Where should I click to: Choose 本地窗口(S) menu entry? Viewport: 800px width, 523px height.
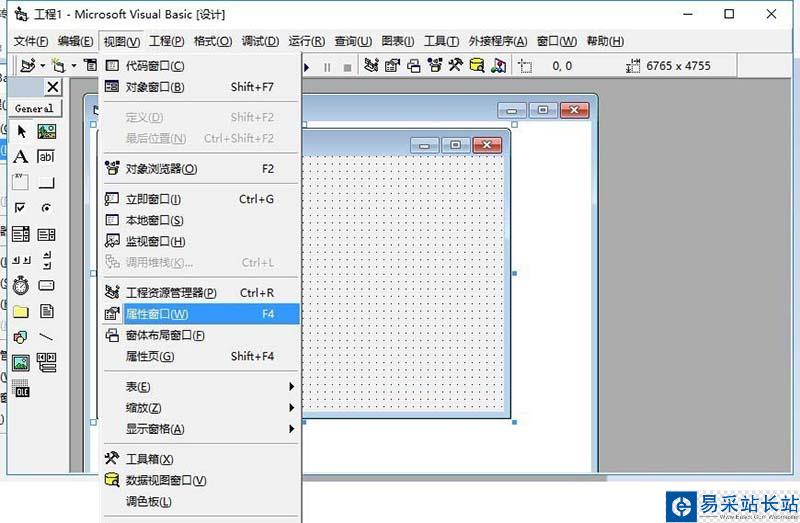pyautogui.click(x=202, y=220)
